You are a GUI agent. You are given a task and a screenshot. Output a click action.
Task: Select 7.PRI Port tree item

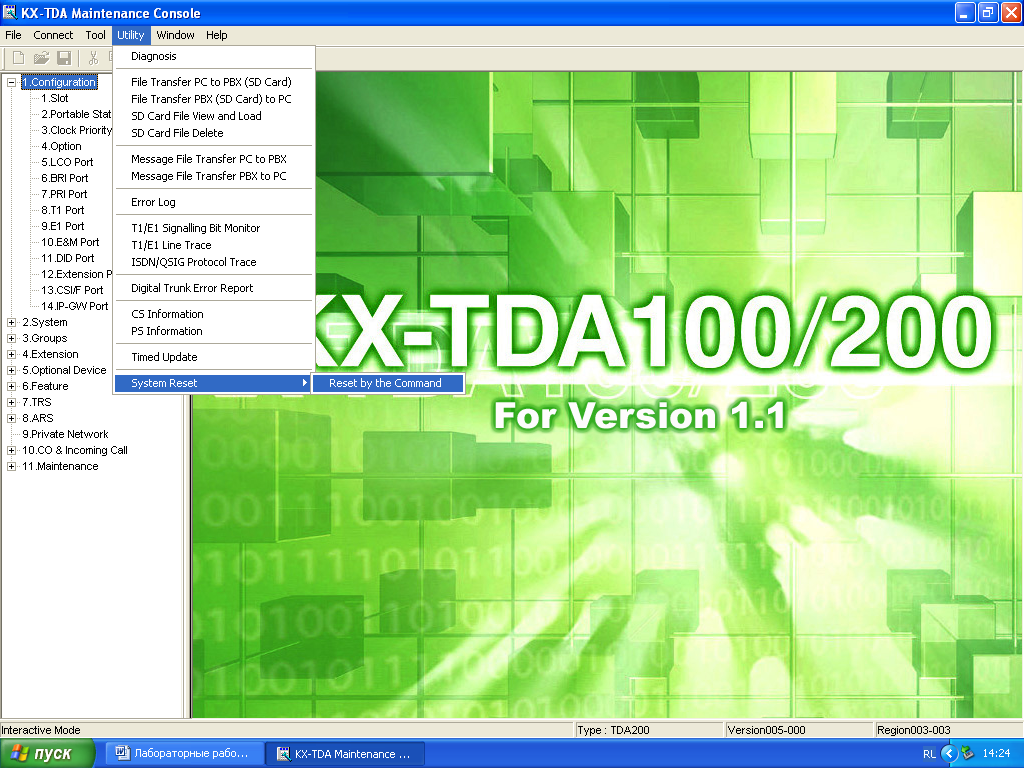64,195
